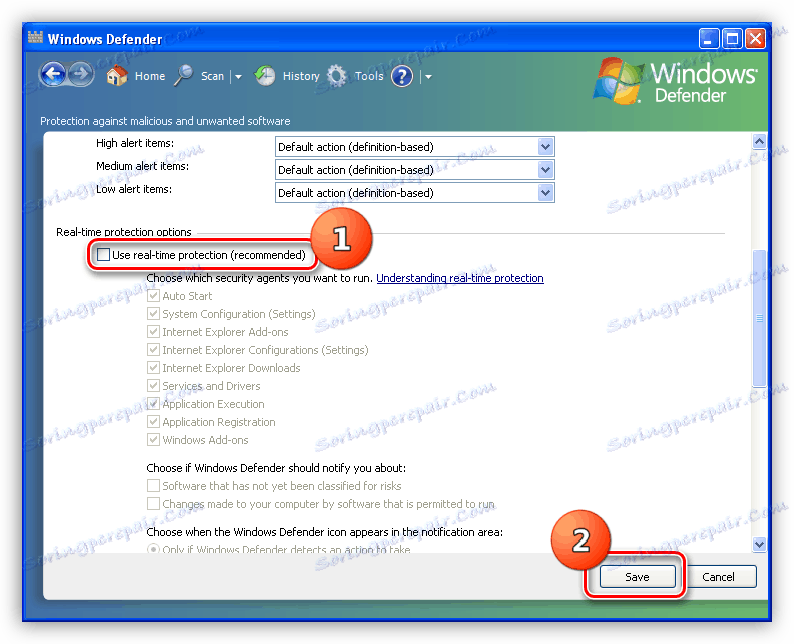Viewport: 794px width, 644px height.
Task: Open Help with the question mark icon
Action: (x=402, y=76)
